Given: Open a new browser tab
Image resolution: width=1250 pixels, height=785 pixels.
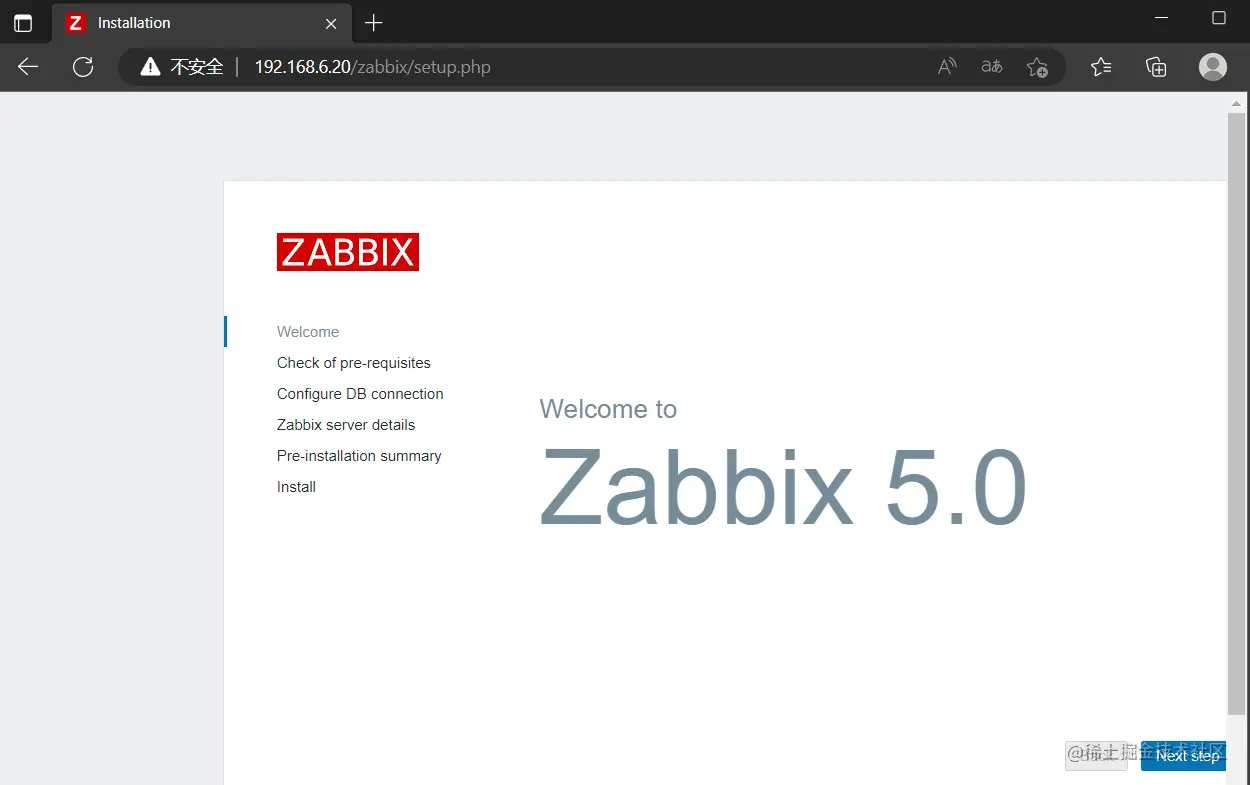Looking at the screenshot, I should (374, 23).
